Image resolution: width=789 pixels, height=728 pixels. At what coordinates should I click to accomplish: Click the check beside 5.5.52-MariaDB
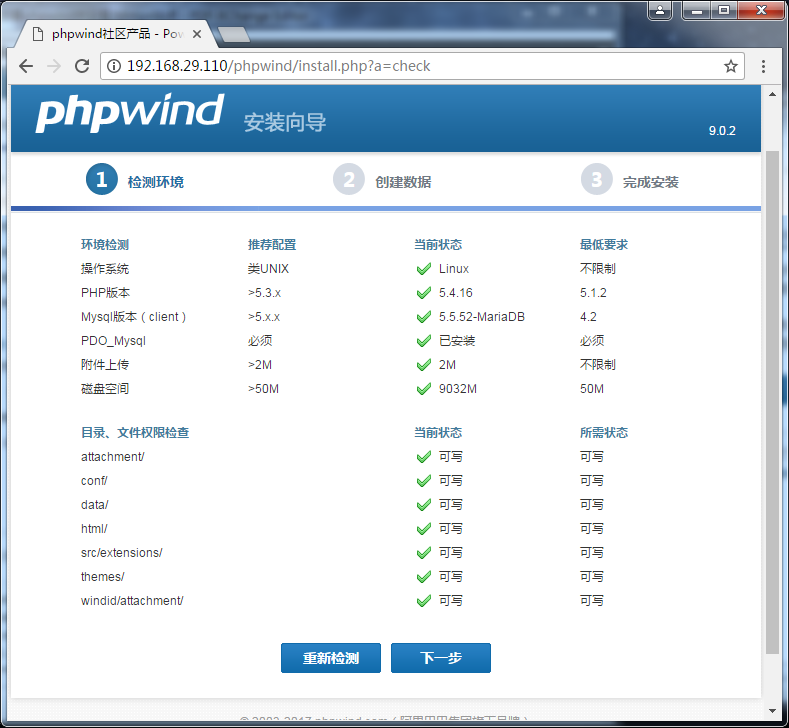pos(424,317)
